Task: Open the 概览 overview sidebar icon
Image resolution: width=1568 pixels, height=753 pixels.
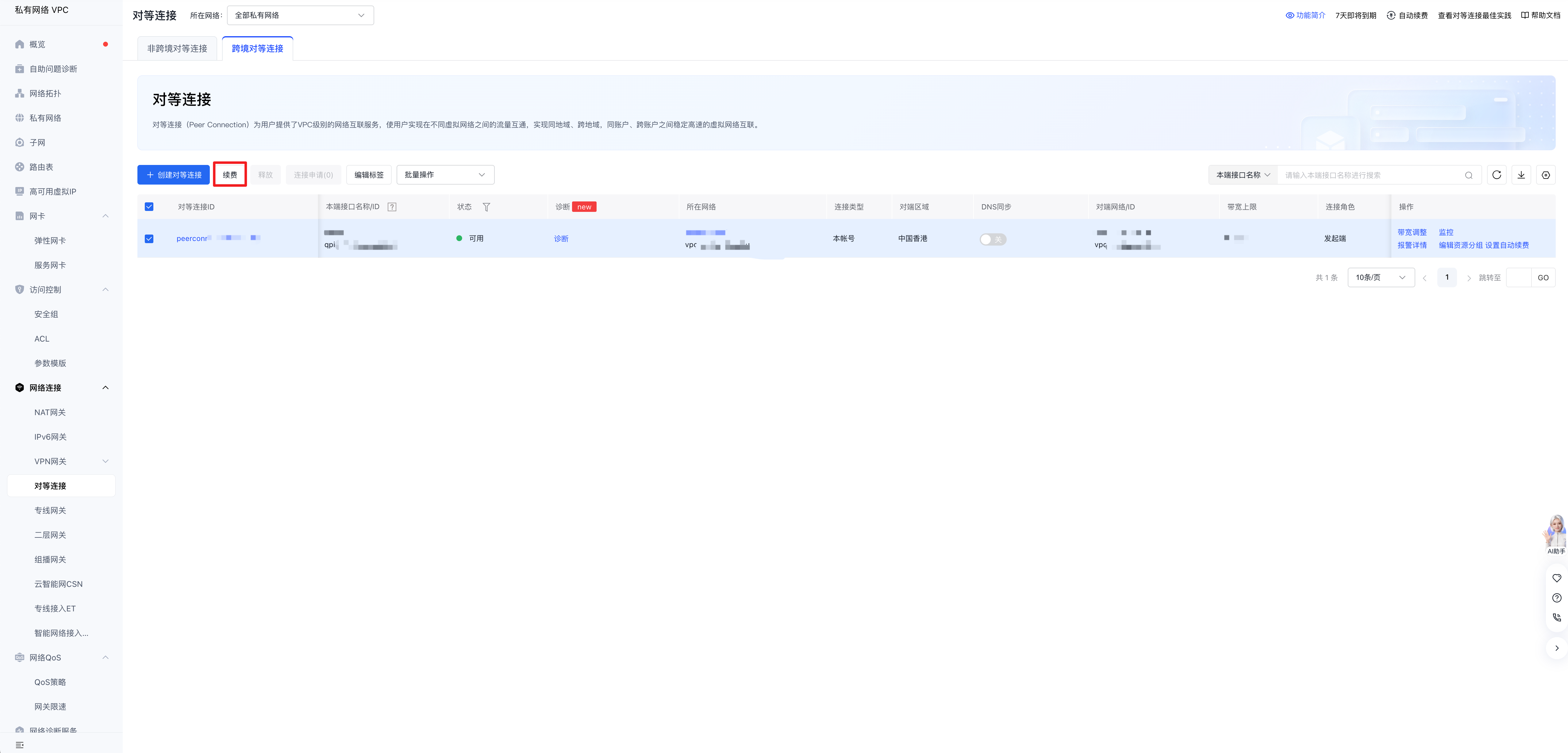Action: coord(20,44)
